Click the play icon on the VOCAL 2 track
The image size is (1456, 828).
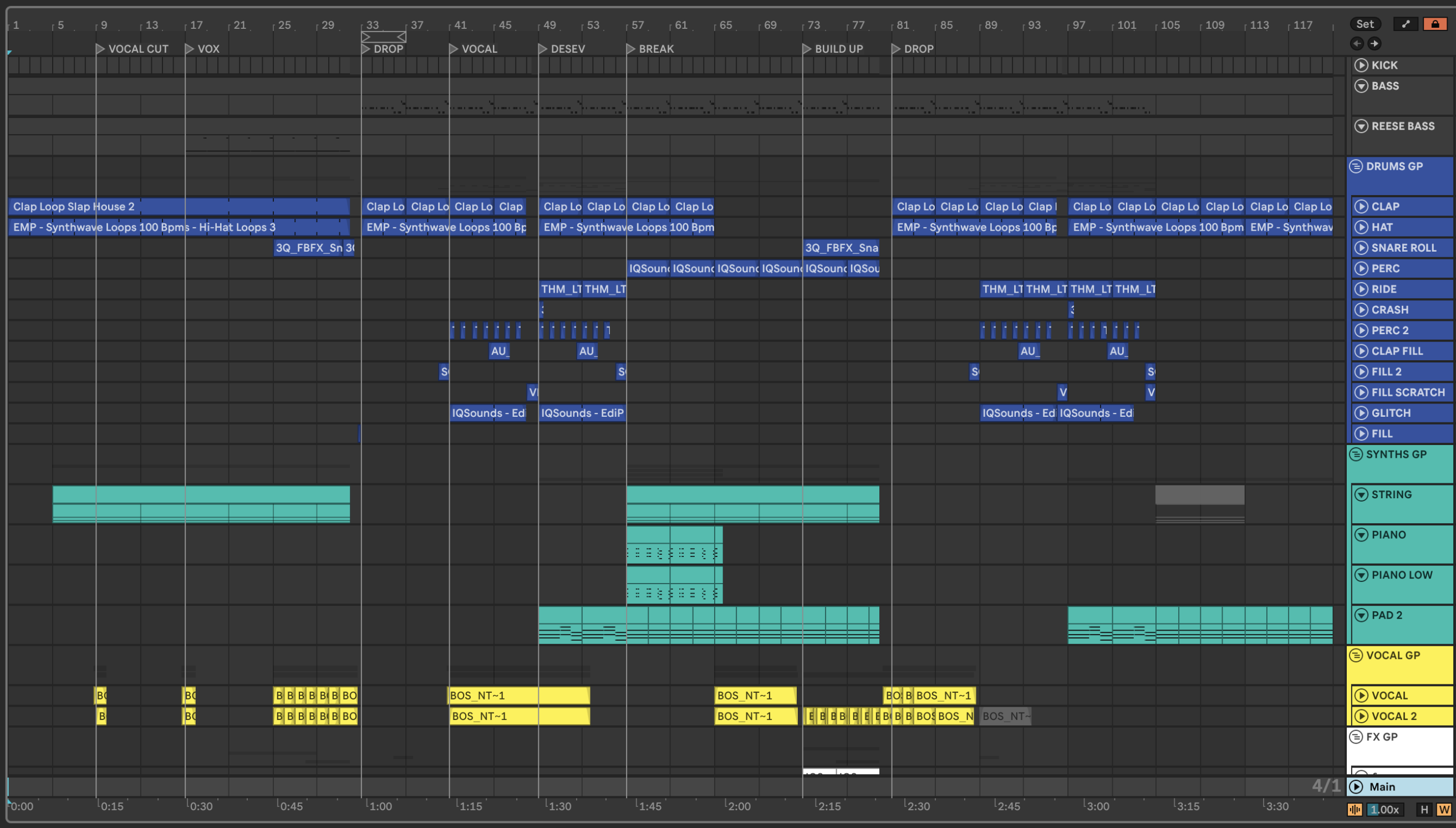pyautogui.click(x=1361, y=716)
